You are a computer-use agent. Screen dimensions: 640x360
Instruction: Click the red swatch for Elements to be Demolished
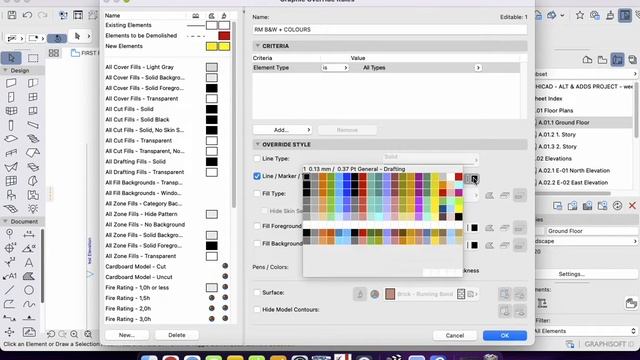tap(224, 36)
